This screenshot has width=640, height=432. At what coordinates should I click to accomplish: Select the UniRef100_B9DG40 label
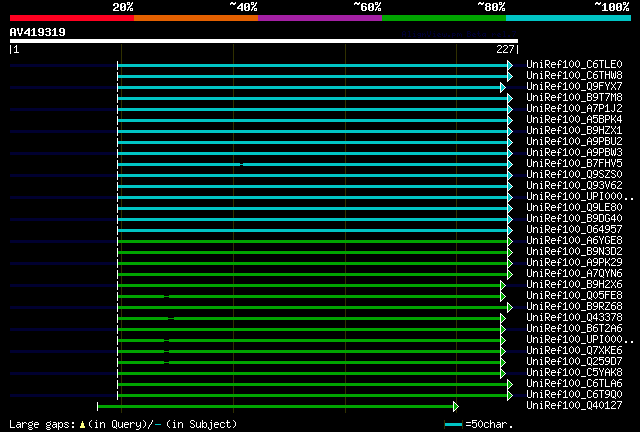(x=574, y=219)
